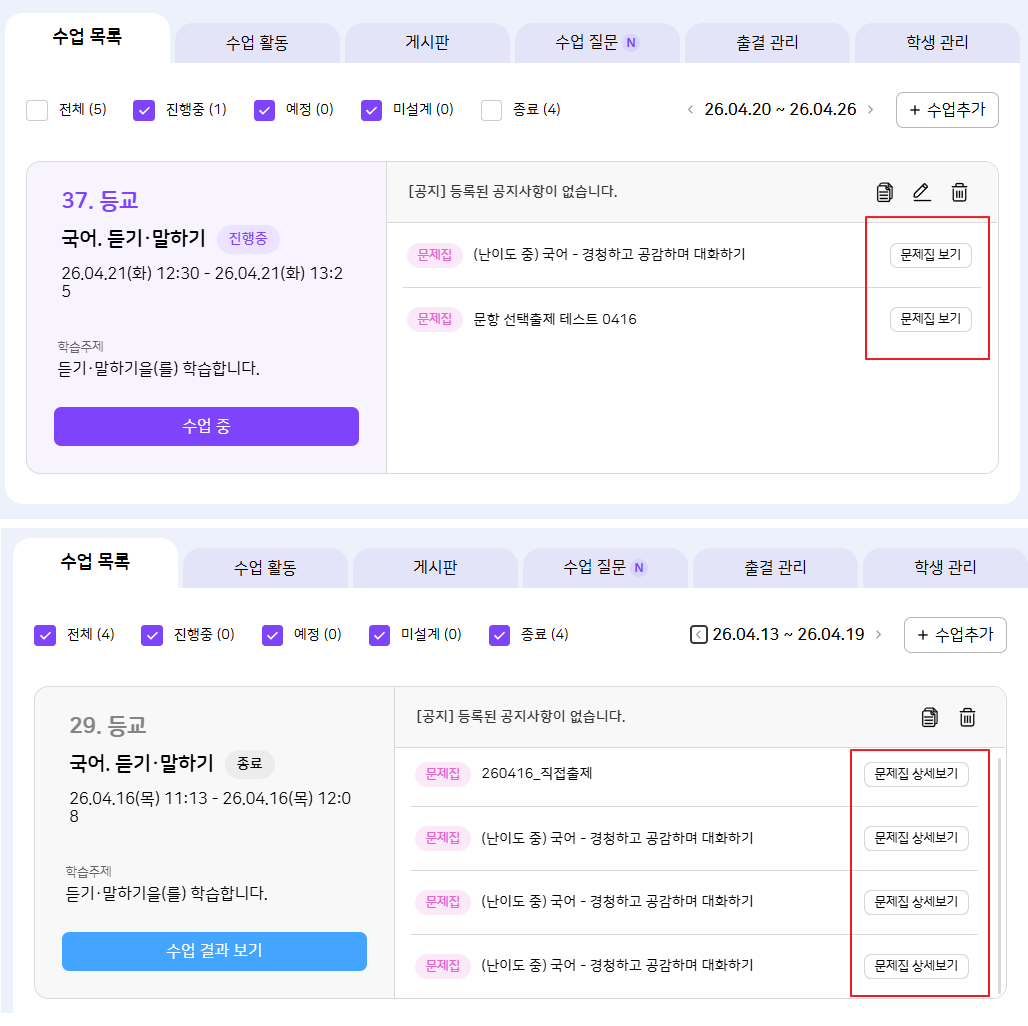Open the date range 26.04.20 ~ 26.04.26 picker
Screen dimensions: 1028x1026
click(780, 110)
